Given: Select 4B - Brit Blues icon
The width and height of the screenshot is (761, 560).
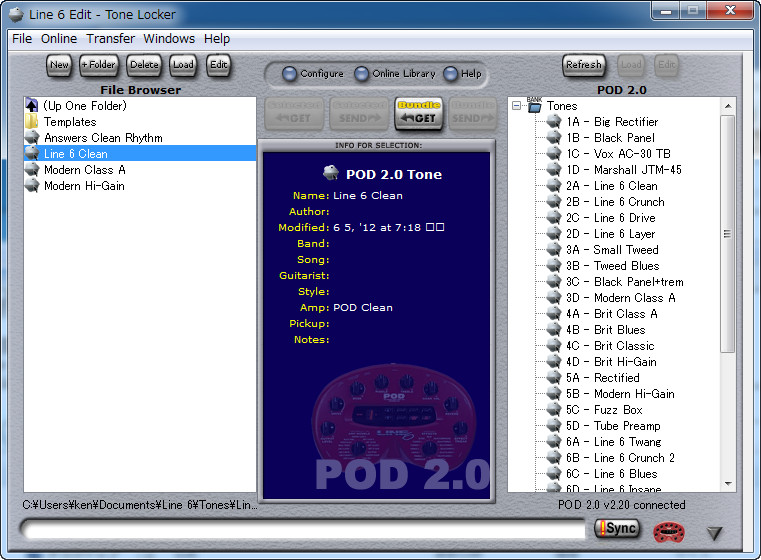Looking at the screenshot, I should pyautogui.click(x=554, y=329).
